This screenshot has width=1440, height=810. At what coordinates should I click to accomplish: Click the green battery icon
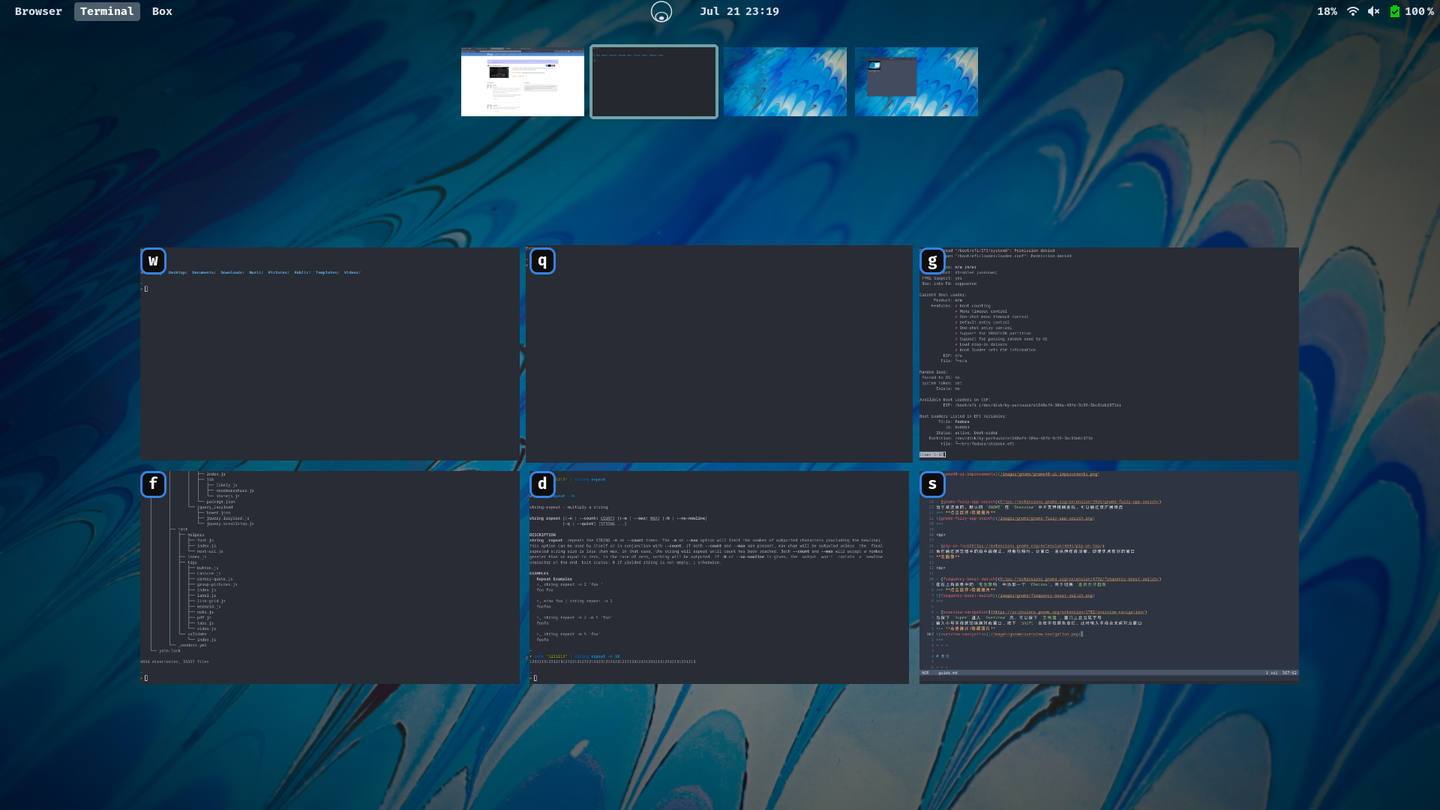point(1394,12)
